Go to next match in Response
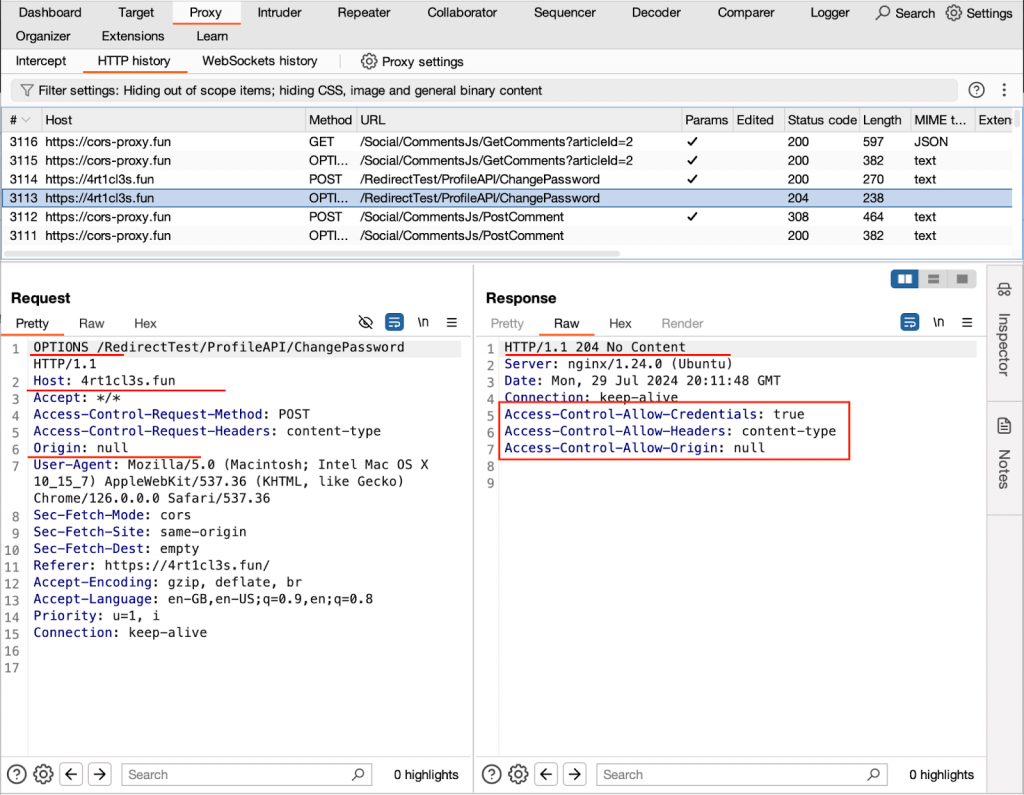 pyautogui.click(x=575, y=774)
